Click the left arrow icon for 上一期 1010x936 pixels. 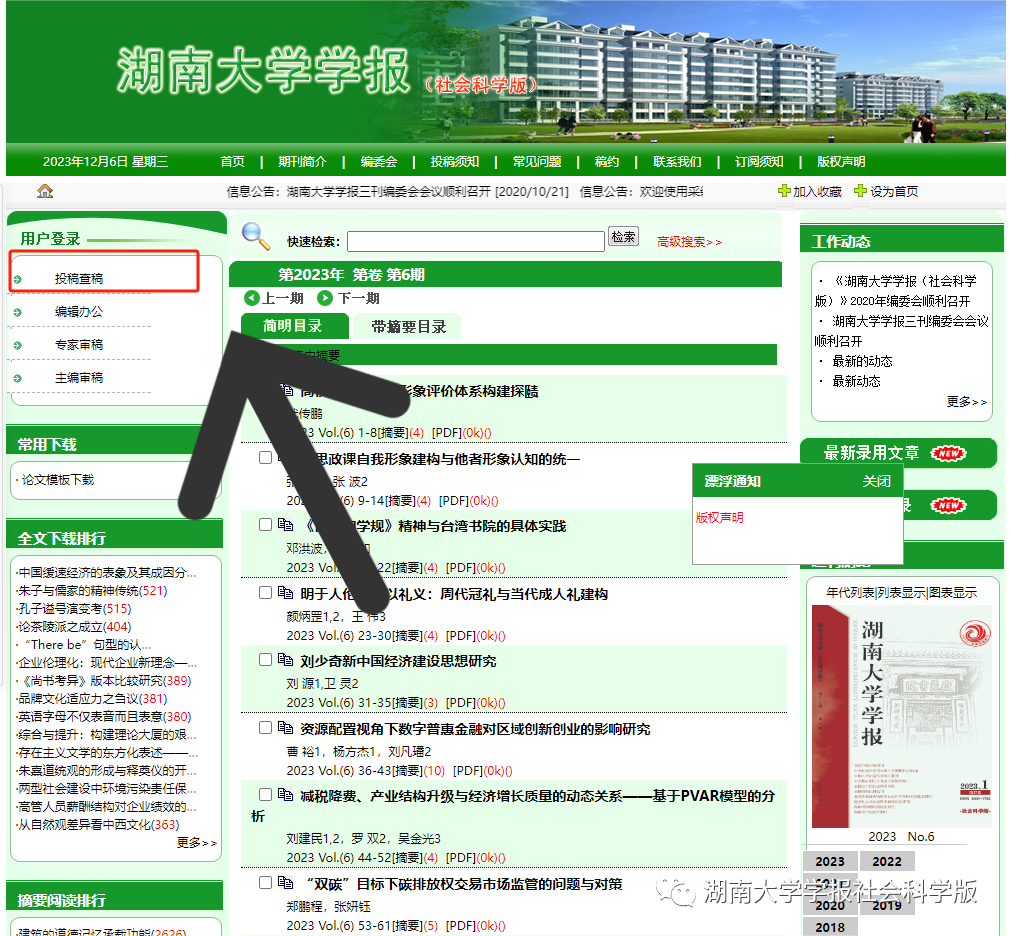(251, 298)
